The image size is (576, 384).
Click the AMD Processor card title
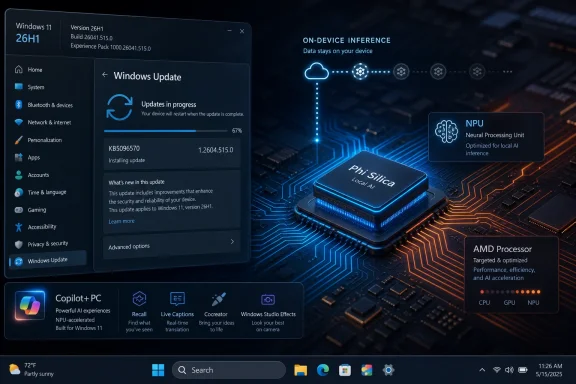click(x=503, y=249)
